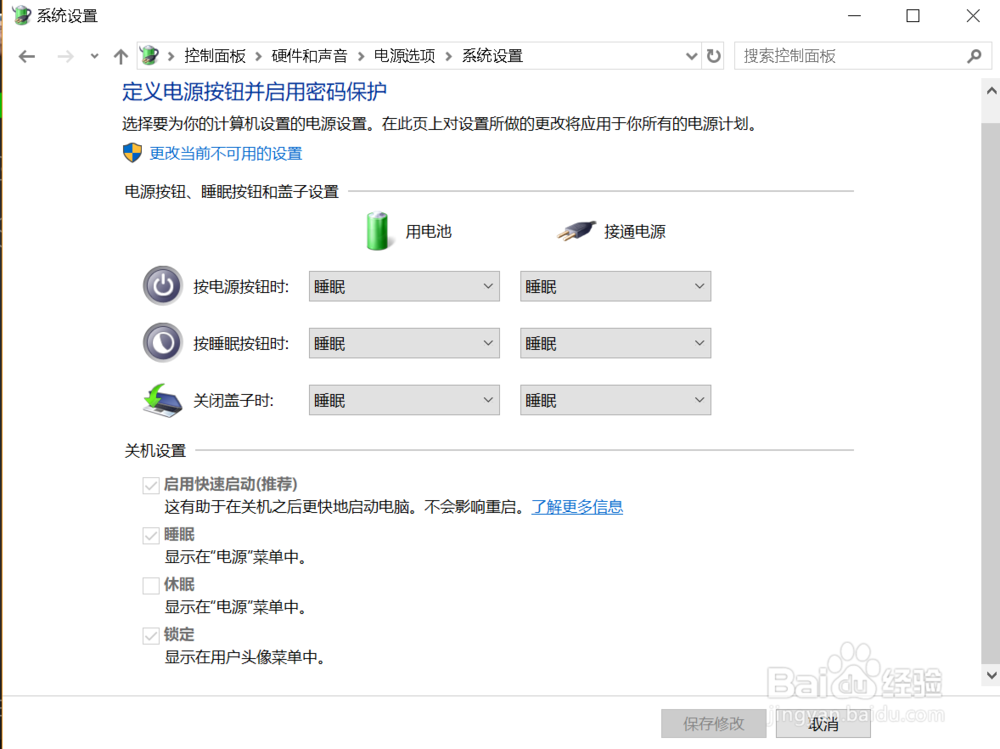Open lid close on-battery dropdown
This screenshot has width=1000, height=749.
[x=404, y=400]
